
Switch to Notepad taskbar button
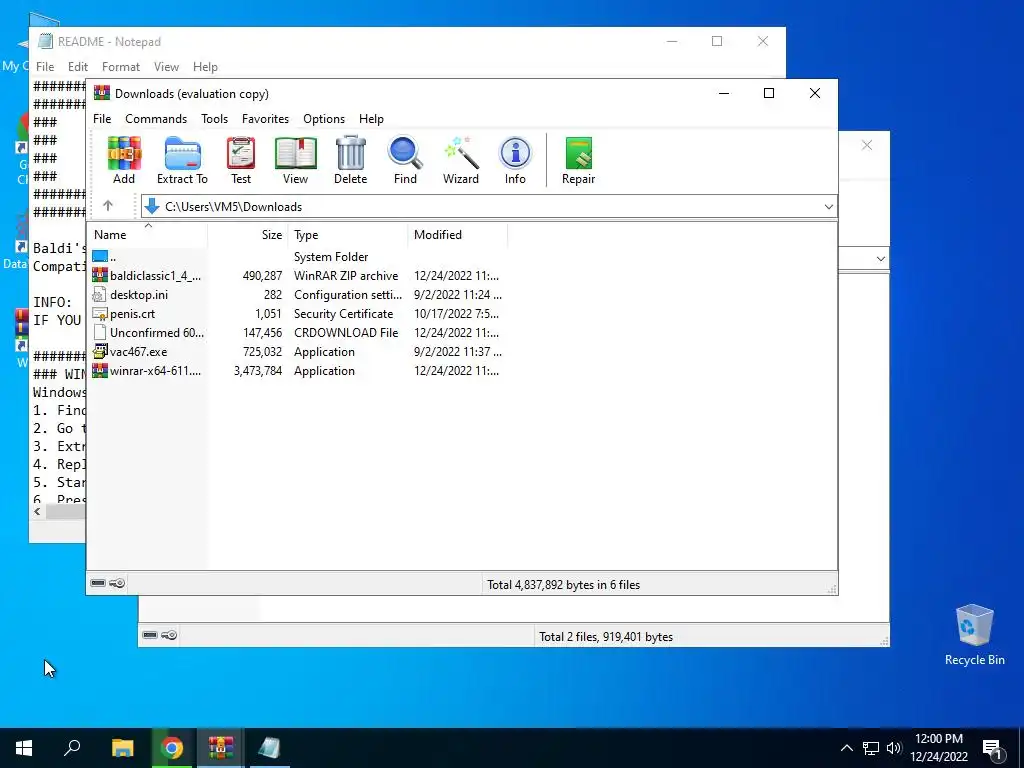tap(269, 748)
